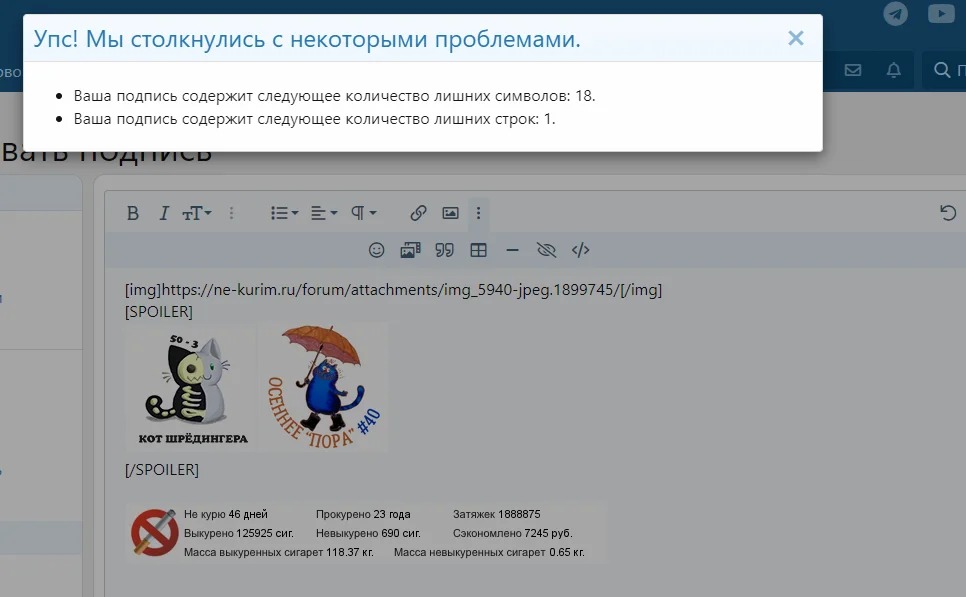Insert a quote block

click(444, 250)
